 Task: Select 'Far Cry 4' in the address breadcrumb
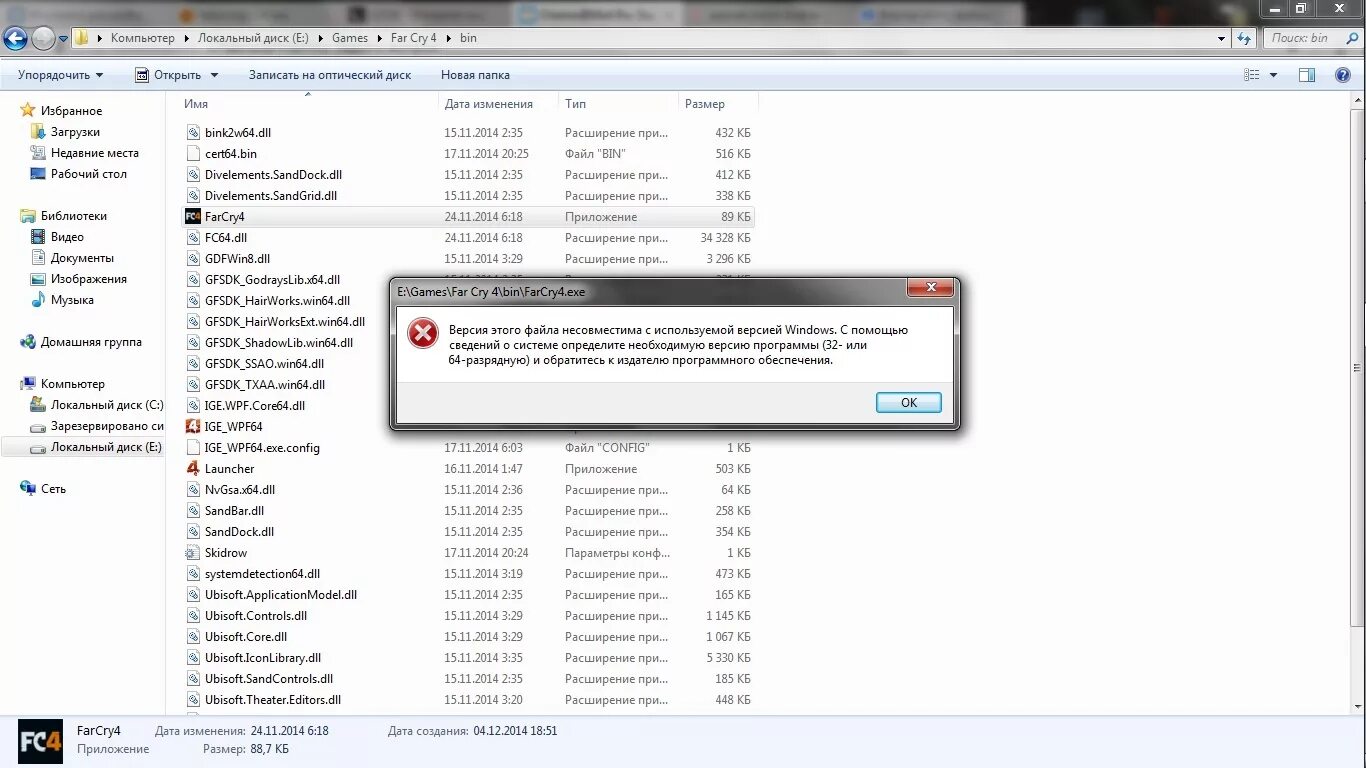(413, 38)
